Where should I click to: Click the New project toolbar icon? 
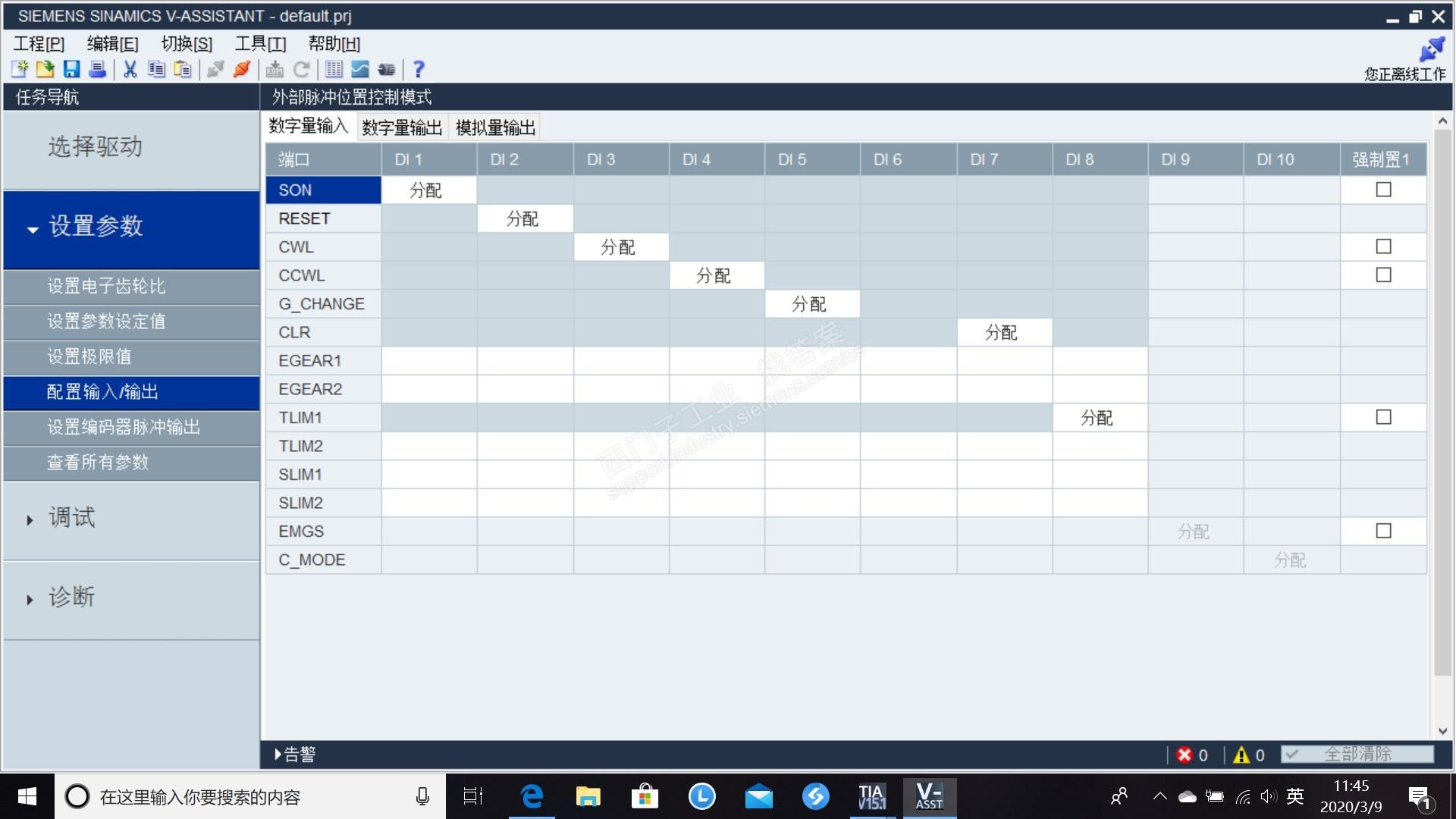coord(20,70)
